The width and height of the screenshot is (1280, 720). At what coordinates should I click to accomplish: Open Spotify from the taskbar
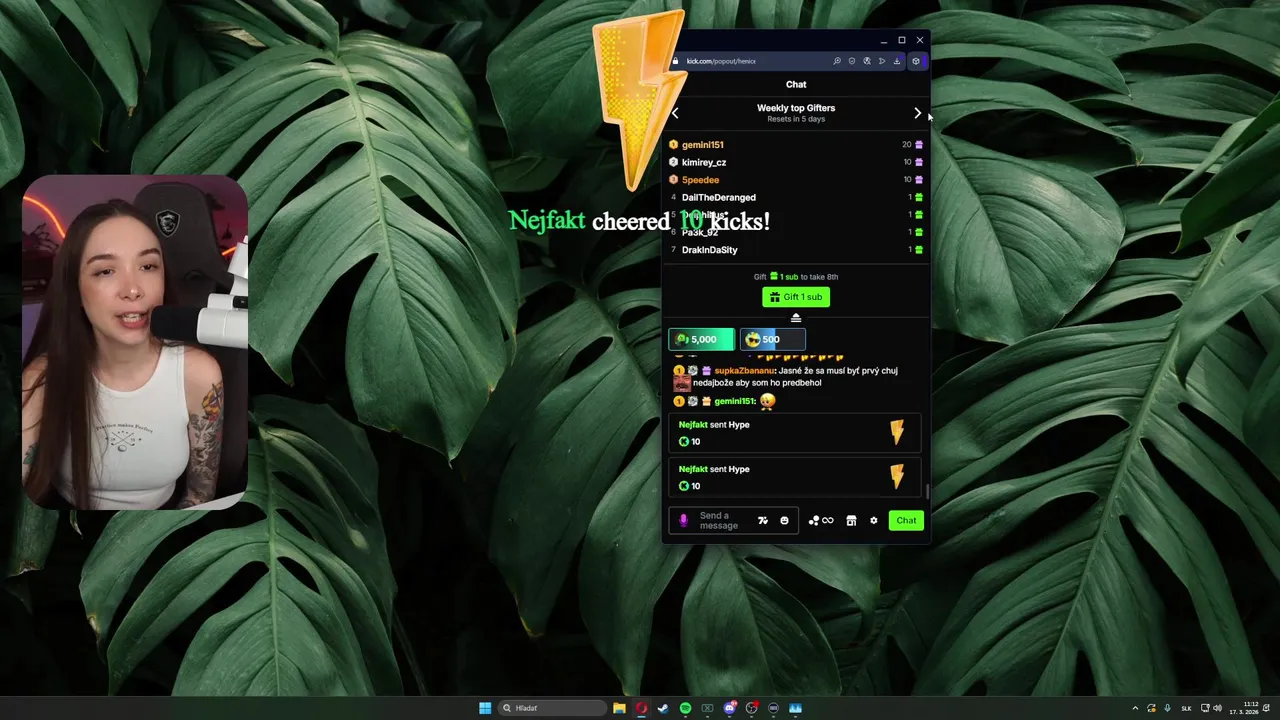pos(685,708)
